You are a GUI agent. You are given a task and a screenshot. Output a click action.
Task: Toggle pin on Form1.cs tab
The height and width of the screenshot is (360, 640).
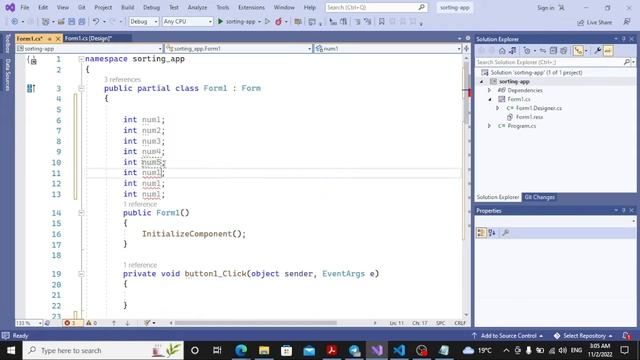49,38
